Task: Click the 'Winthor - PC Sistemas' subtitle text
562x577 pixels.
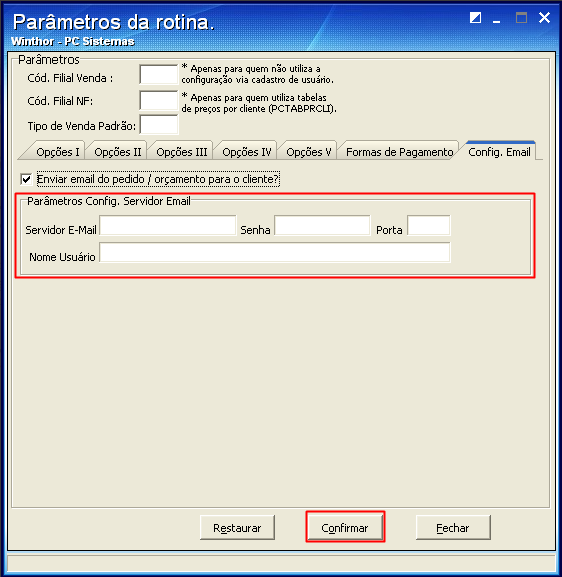Action: click(73, 42)
